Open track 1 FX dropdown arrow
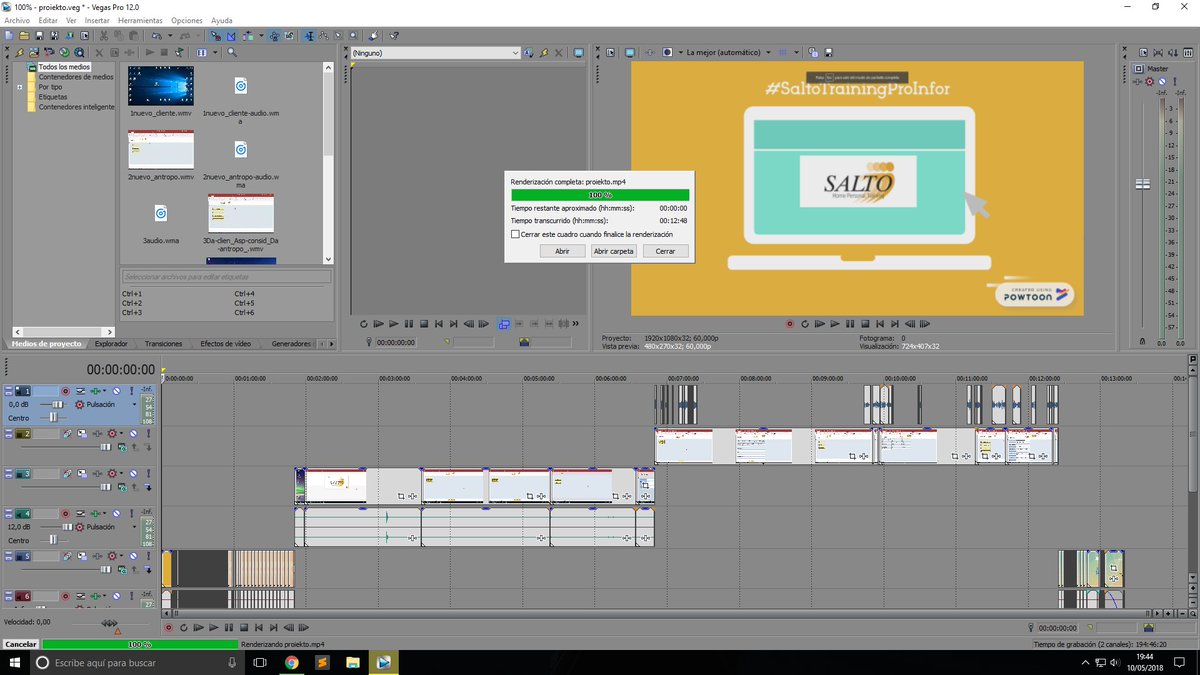The height and width of the screenshot is (675, 1200). 104,391
